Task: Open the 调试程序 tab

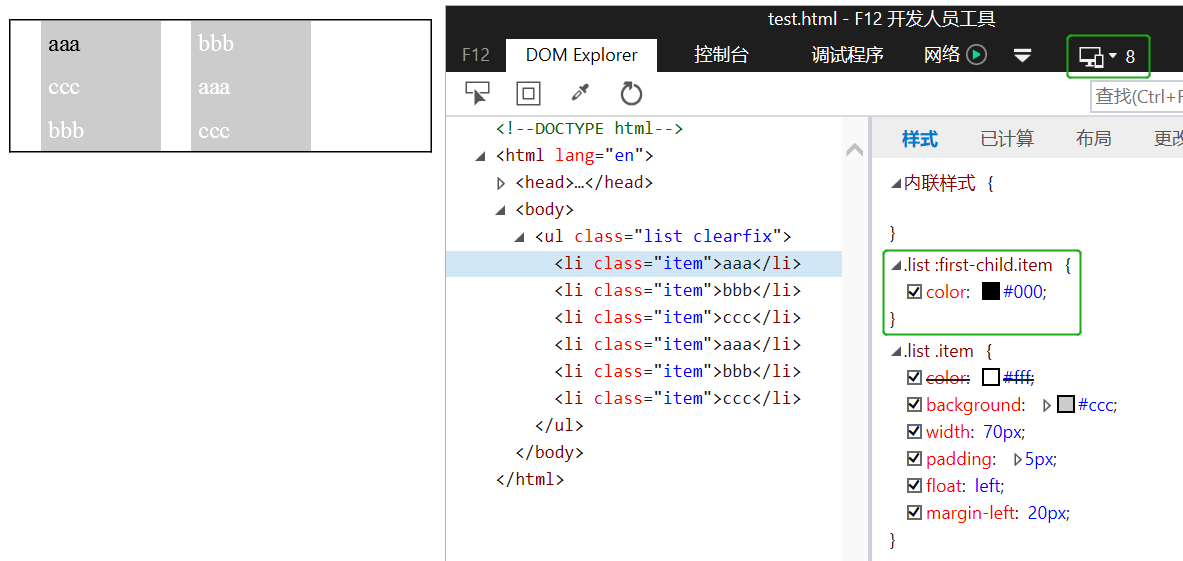Action: (847, 55)
